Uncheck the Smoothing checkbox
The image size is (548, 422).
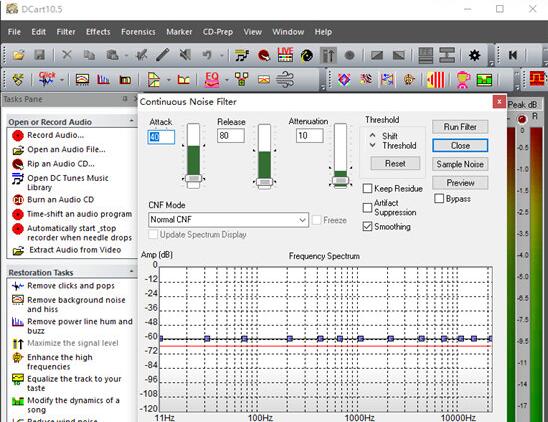[x=367, y=227]
